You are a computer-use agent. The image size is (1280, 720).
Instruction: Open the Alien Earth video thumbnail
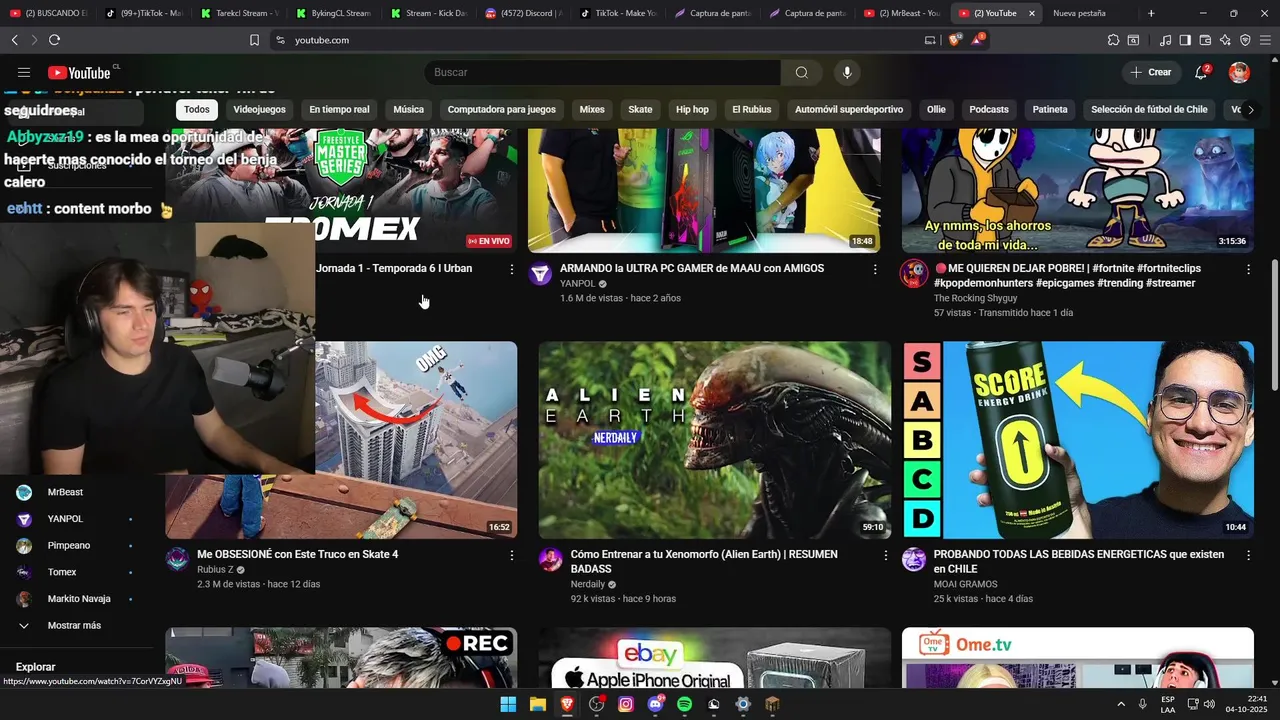pyautogui.click(x=714, y=440)
